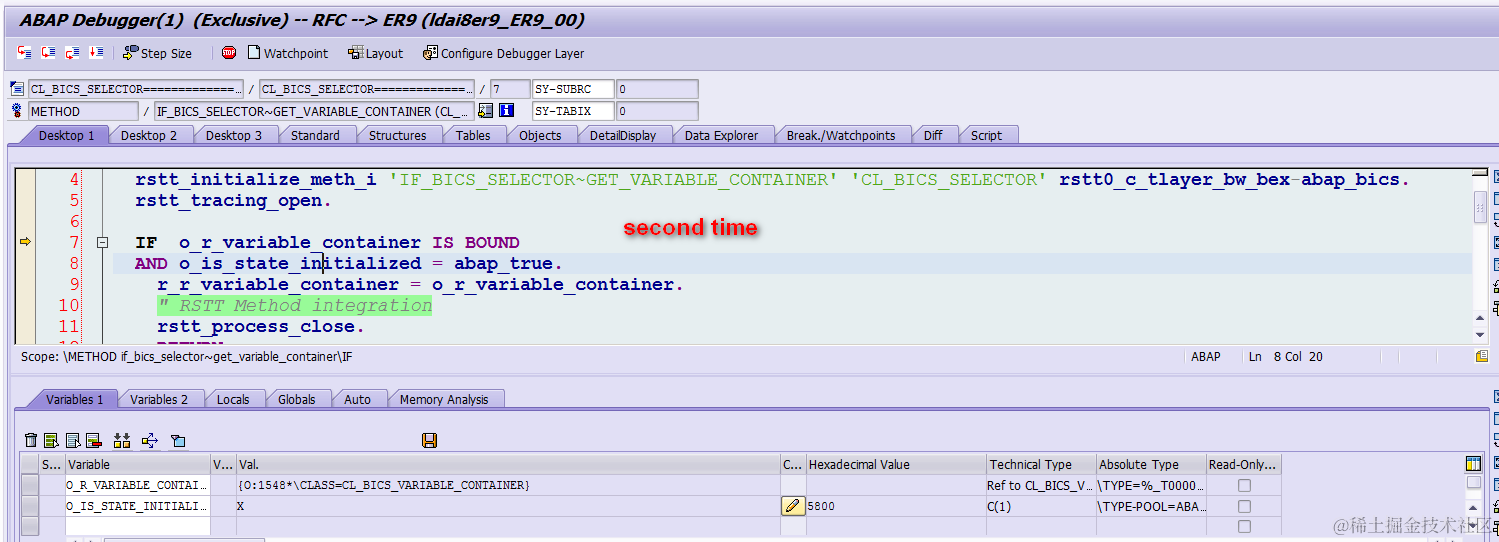Screen dimensions: 1499x542
Task: Click the source editor scroll-down arrow
Action: coord(1480,334)
